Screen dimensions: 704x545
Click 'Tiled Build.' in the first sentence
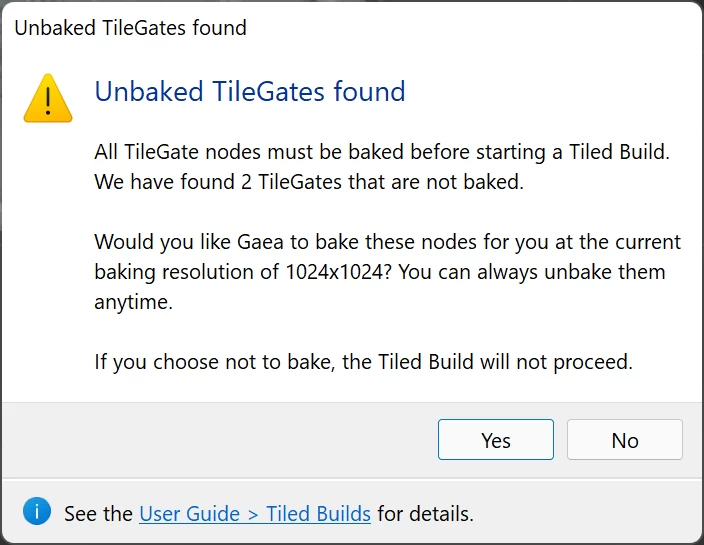pos(620,152)
